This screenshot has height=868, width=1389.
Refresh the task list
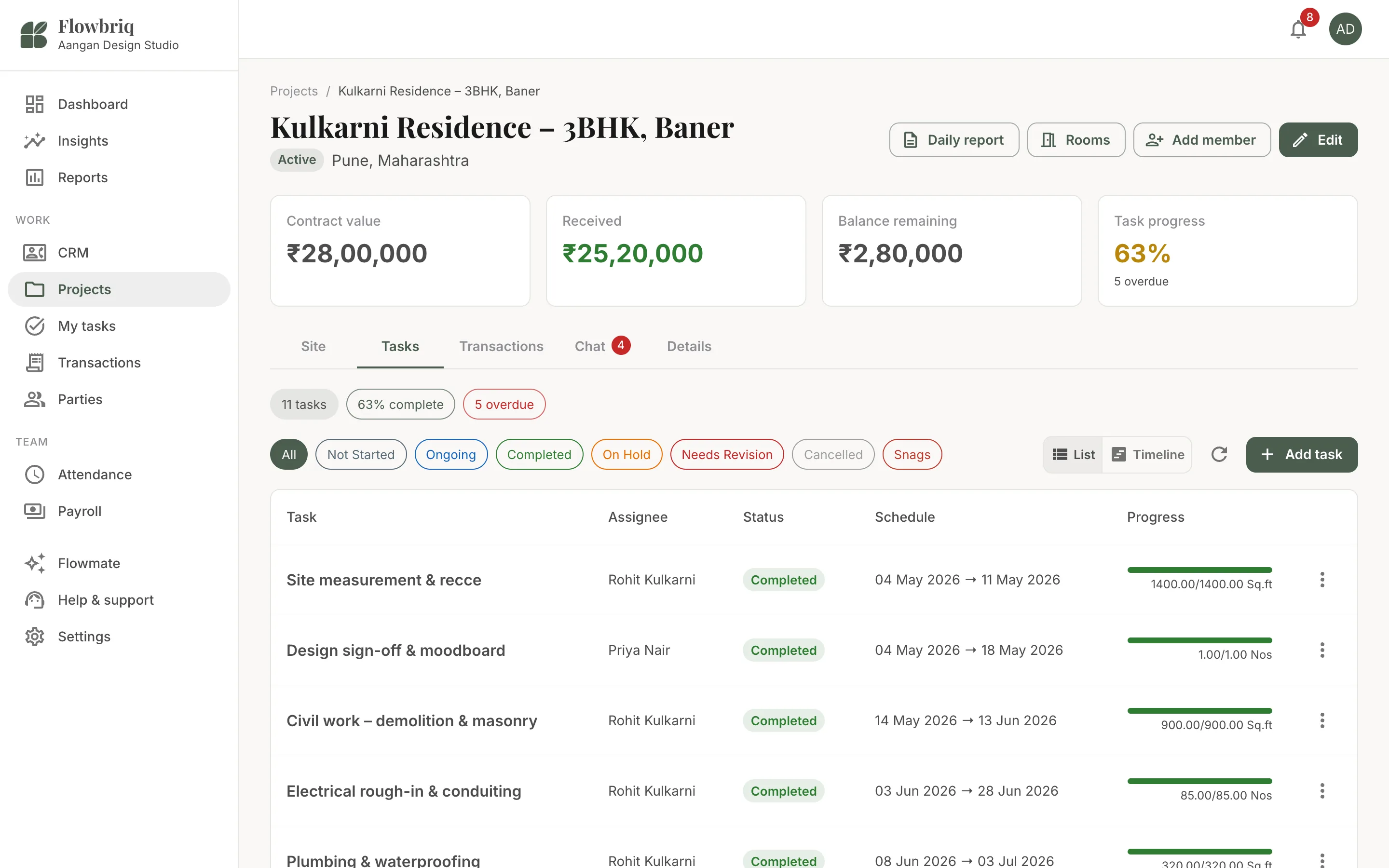1219,455
